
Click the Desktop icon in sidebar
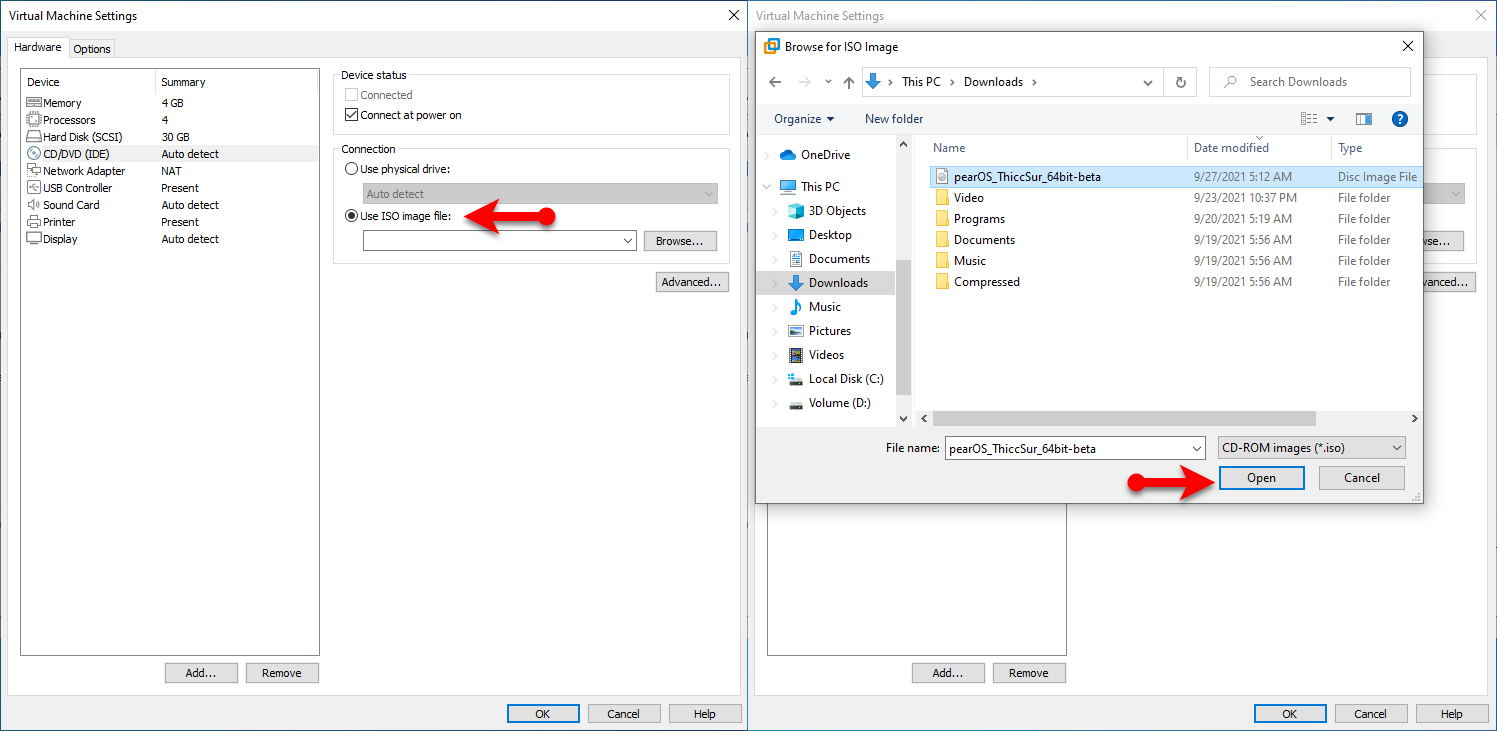point(796,235)
